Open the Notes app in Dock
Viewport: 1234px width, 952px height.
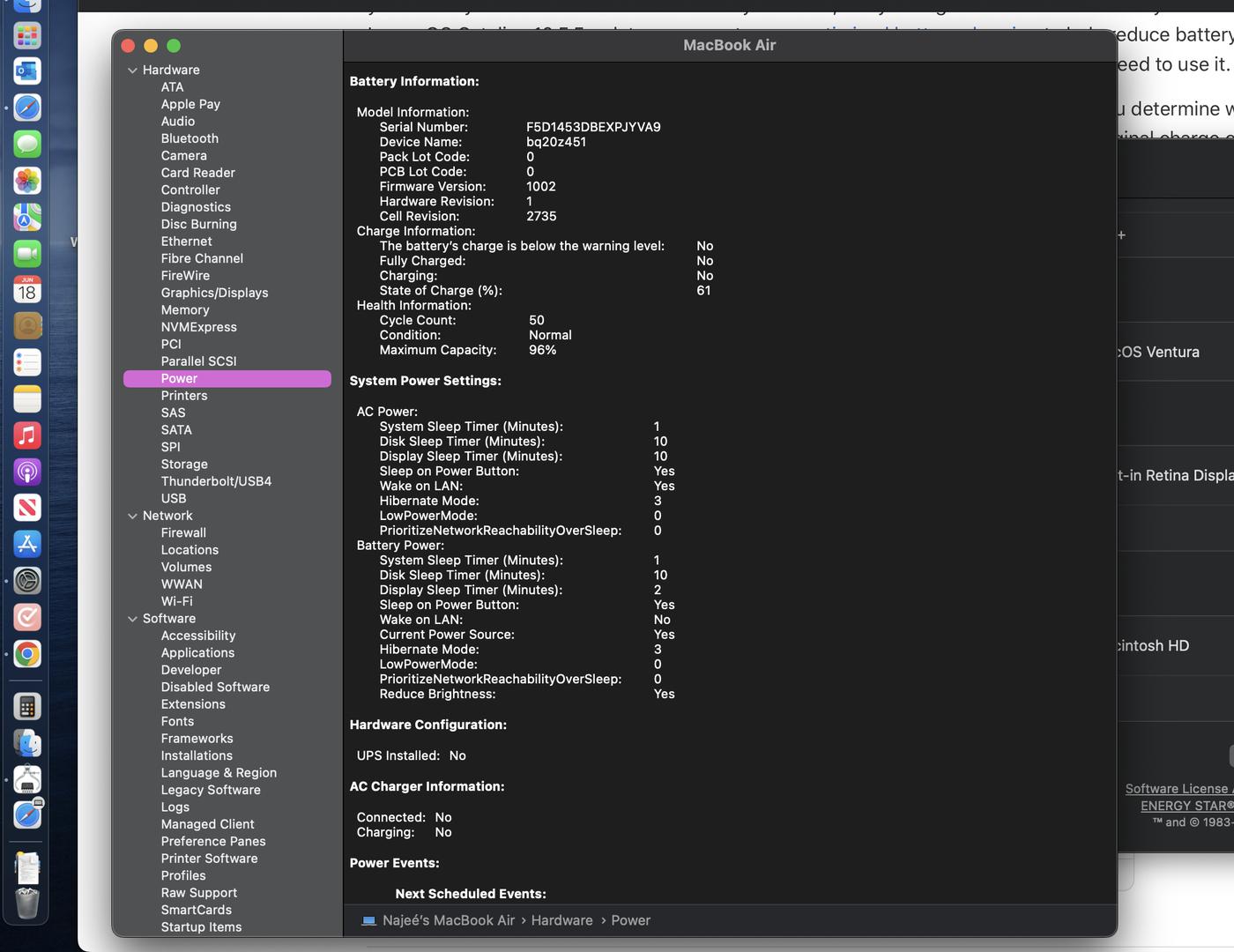(27, 399)
